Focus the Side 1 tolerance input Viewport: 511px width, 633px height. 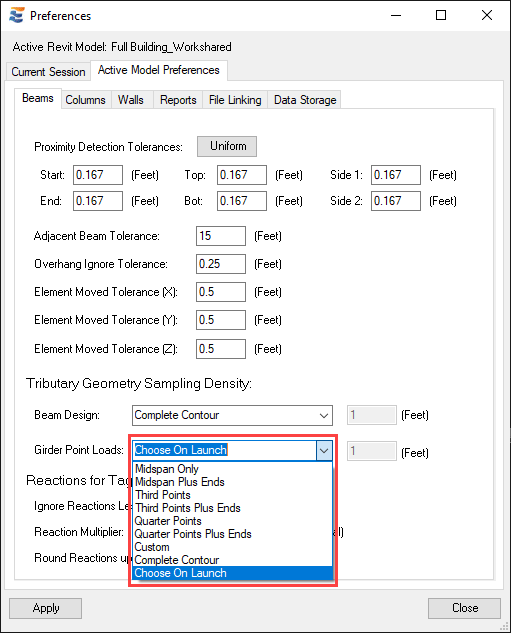click(x=396, y=175)
